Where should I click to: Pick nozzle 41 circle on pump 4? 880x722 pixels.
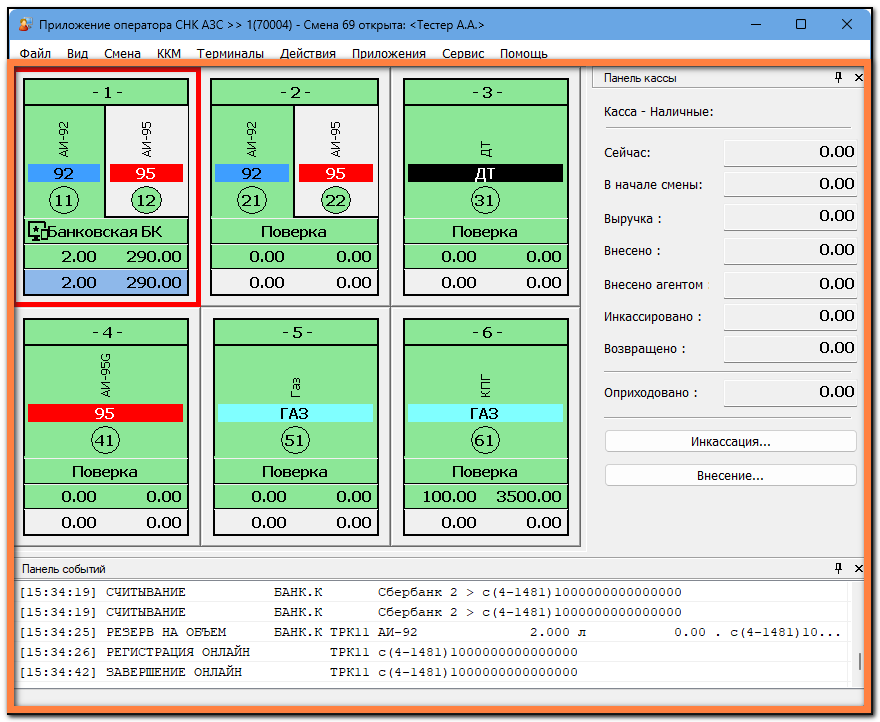105,440
